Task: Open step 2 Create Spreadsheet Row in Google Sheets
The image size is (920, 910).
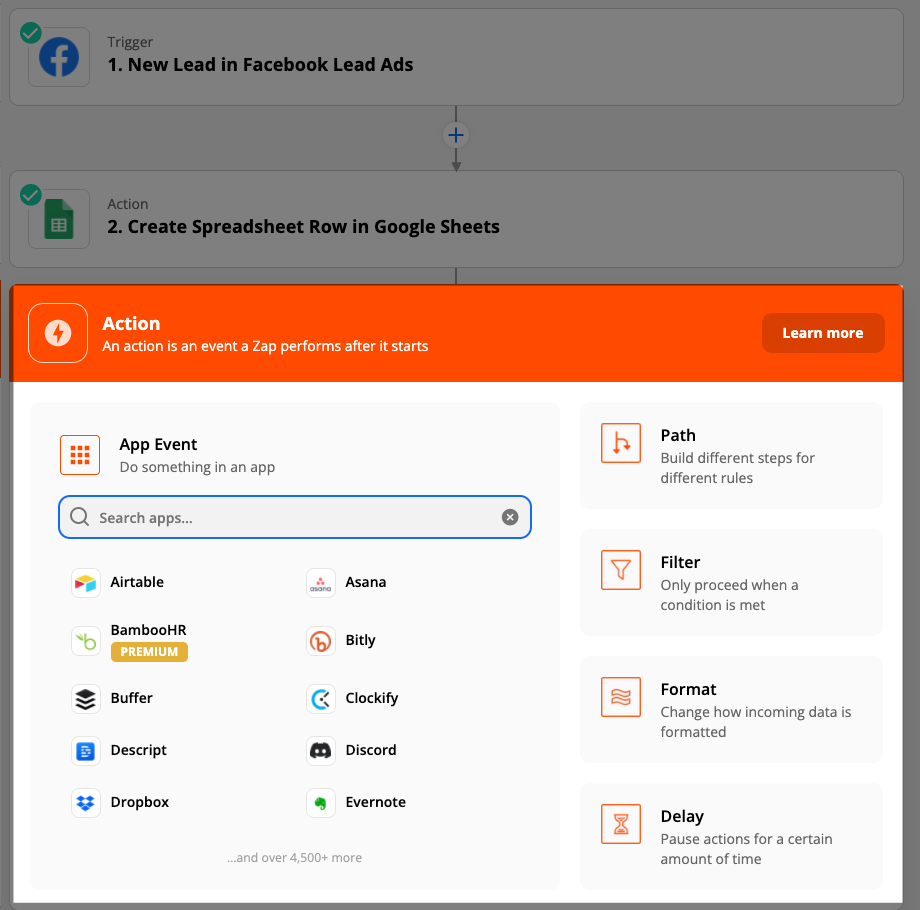Action: point(456,219)
